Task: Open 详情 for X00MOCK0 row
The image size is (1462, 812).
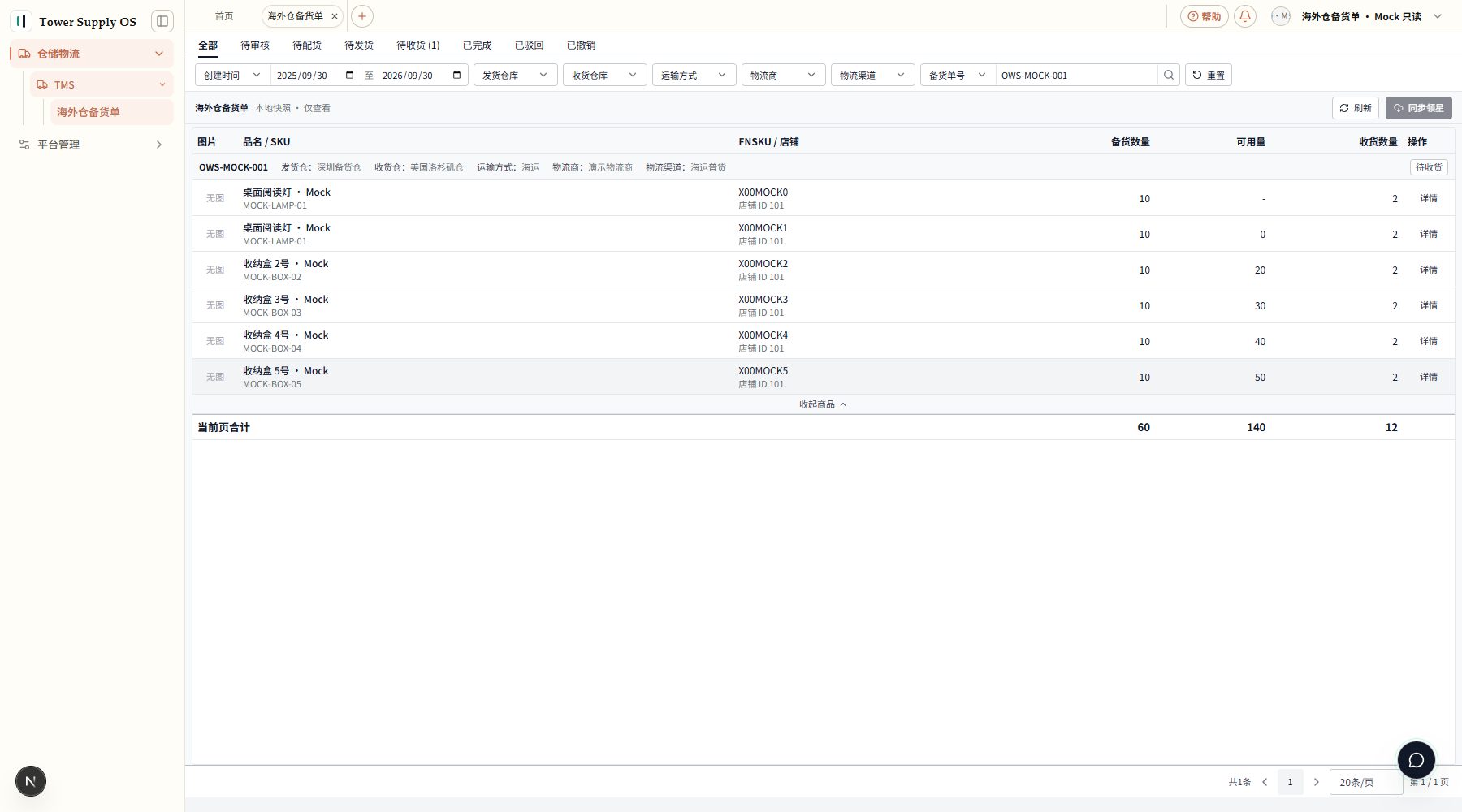Action: click(1429, 198)
